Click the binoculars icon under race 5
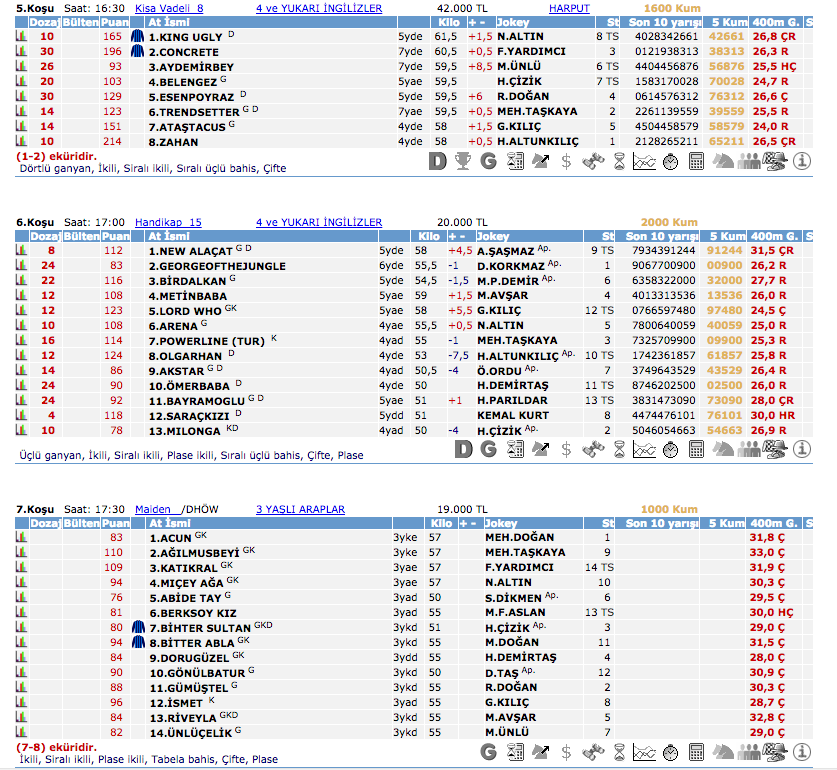This screenshot has width=837, height=770. [593, 161]
